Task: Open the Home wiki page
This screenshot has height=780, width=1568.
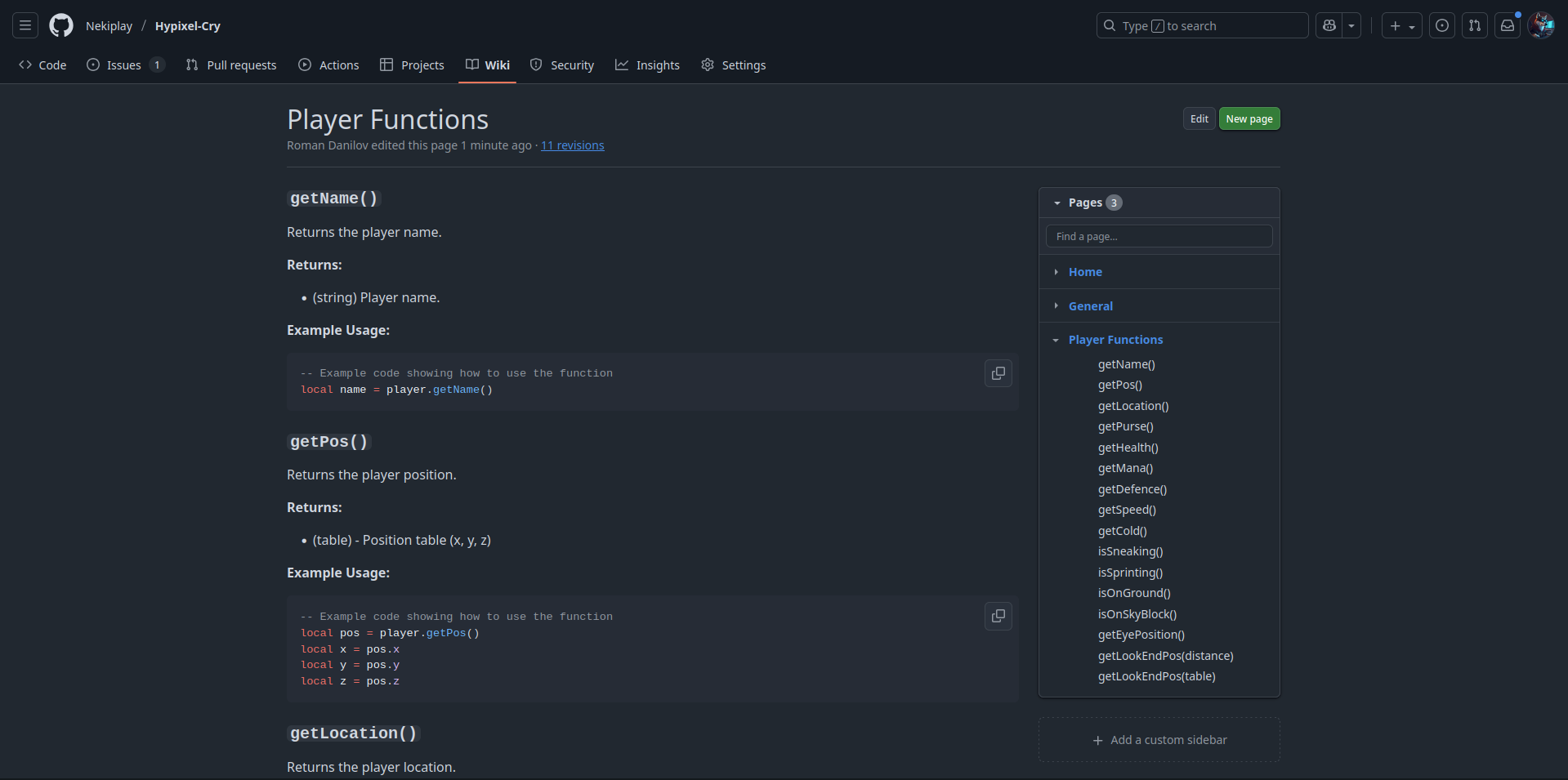Action: click(1085, 272)
